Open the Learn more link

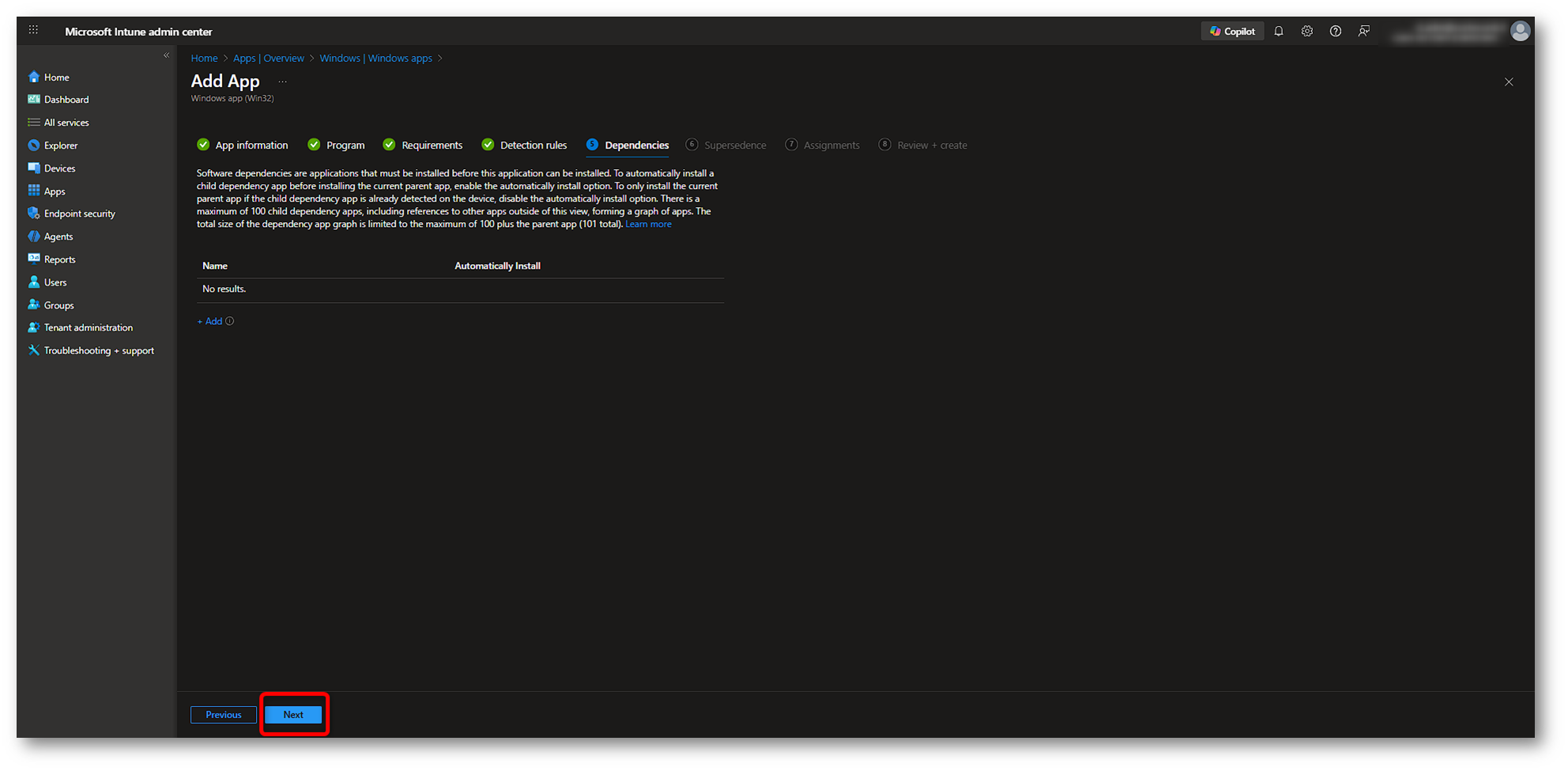point(649,224)
